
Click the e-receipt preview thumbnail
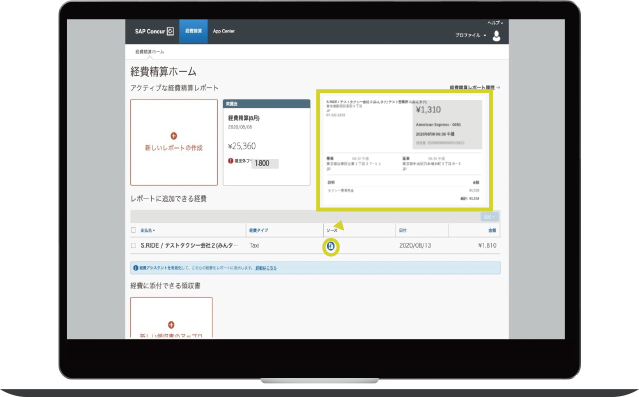(x=404, y=150)
